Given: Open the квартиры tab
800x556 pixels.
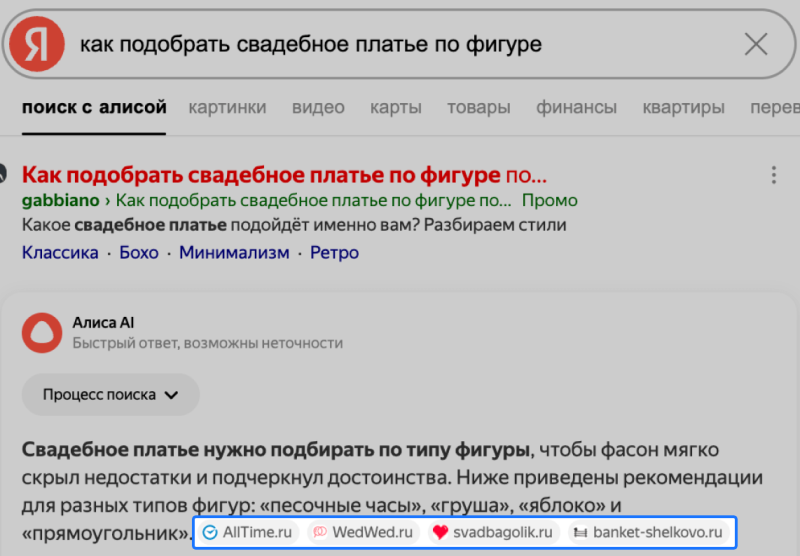Looking at the screenshot, I should [x=683, y=108].
